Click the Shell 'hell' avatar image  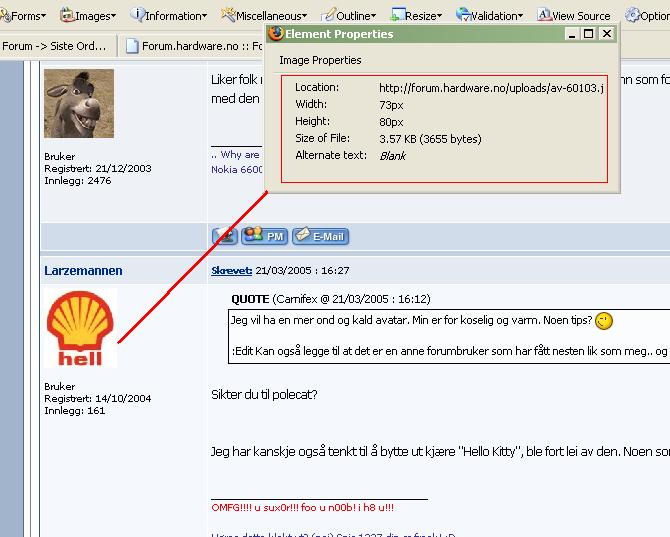80,328
